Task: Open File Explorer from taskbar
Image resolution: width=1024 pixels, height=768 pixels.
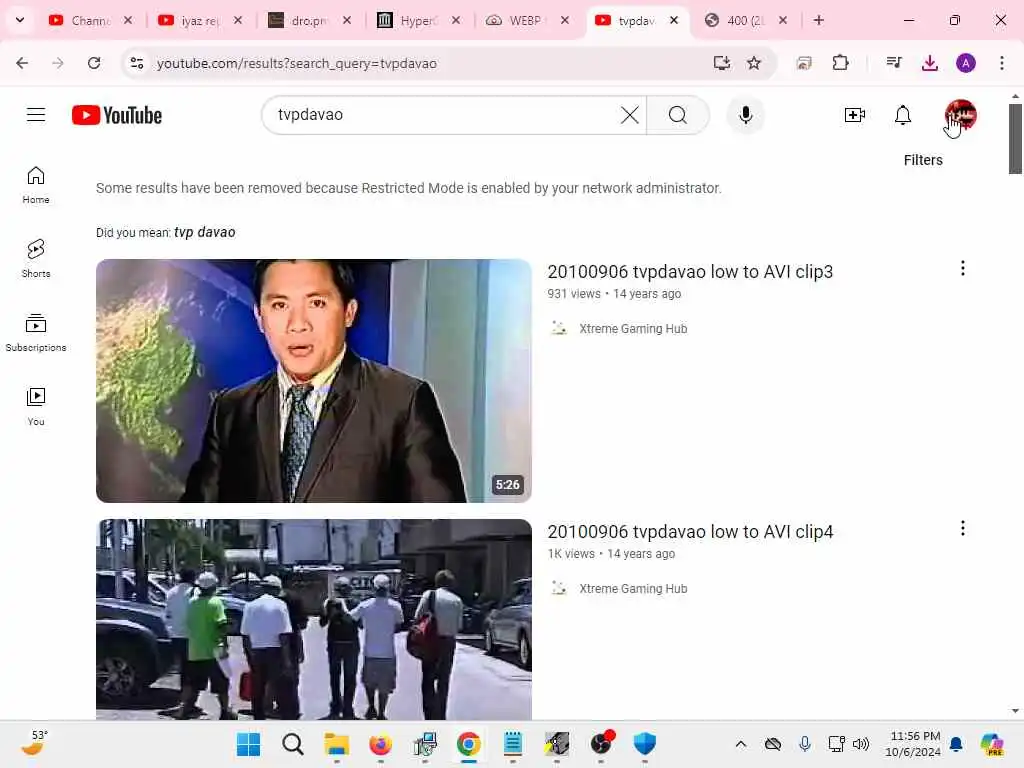Action: [337, 744]
